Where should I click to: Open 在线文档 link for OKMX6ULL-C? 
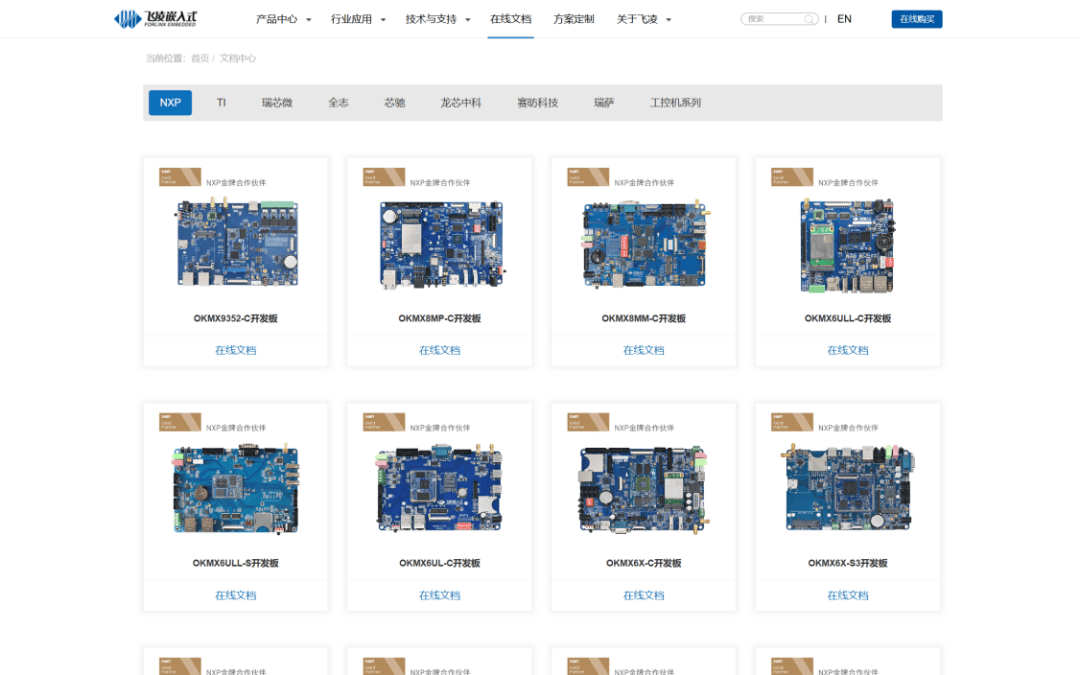[x=848, y=351]
